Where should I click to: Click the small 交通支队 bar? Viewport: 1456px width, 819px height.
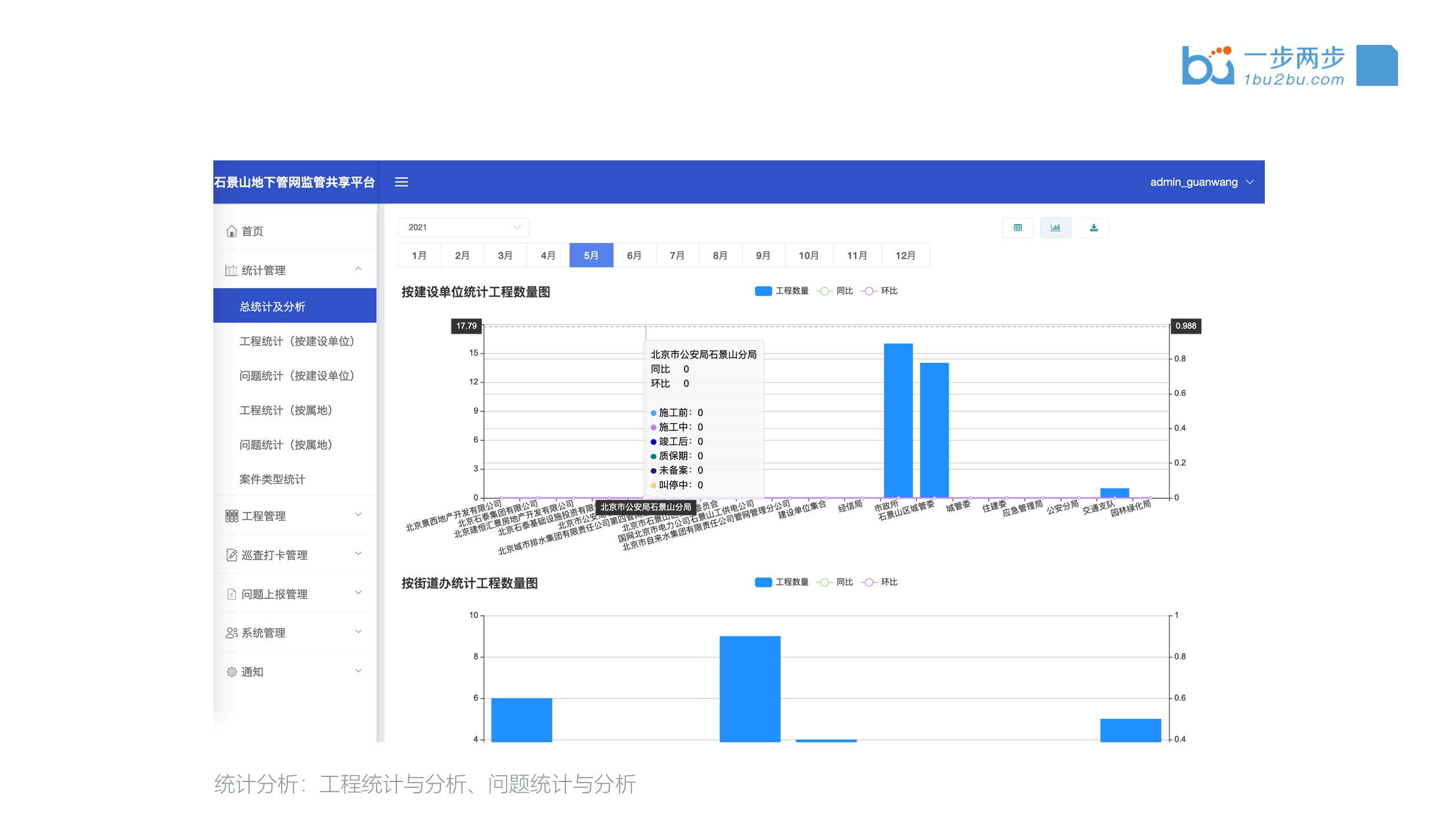tap(1114, 493)
